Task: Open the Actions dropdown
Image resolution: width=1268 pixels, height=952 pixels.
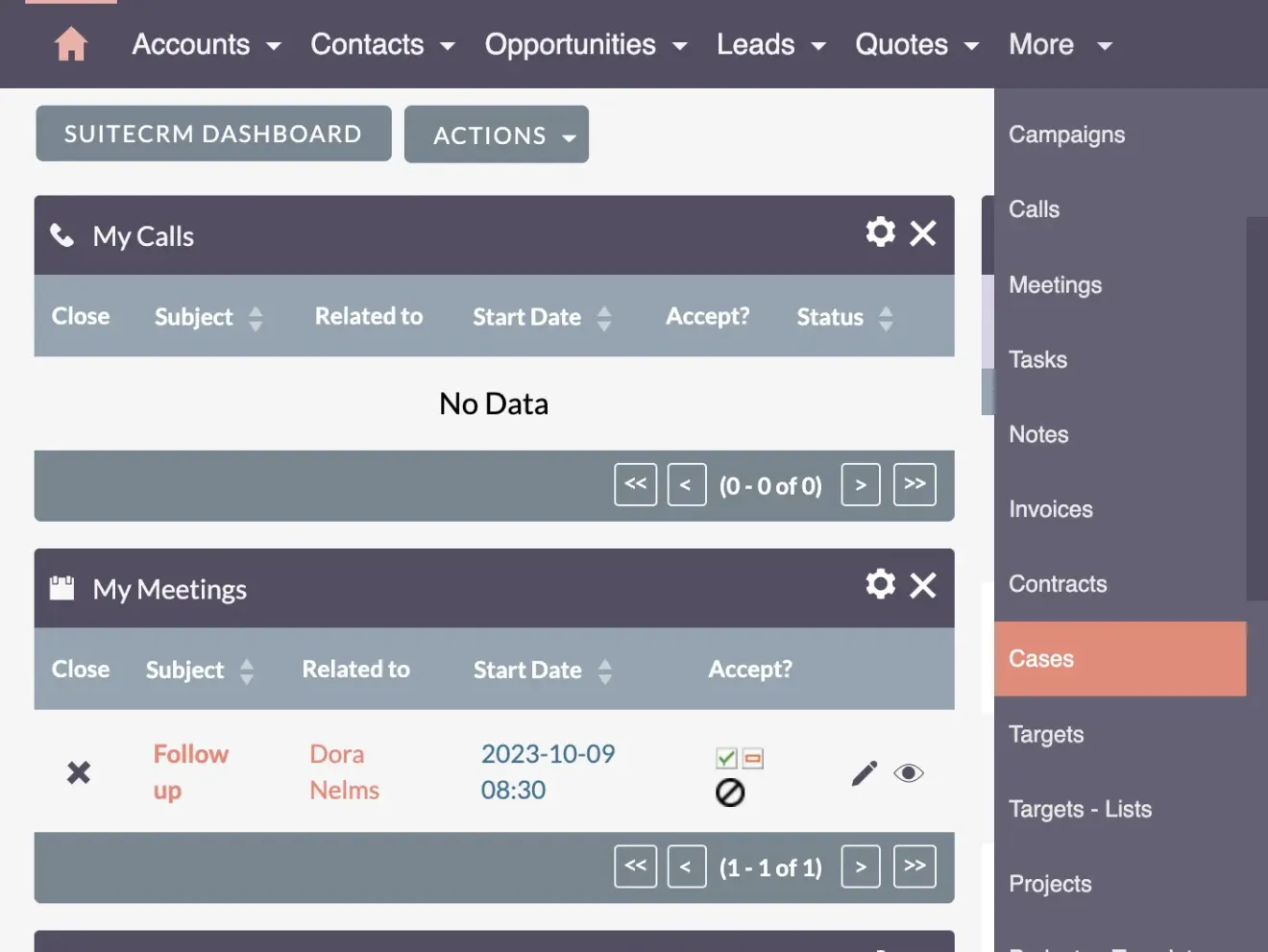Action: 496,134
